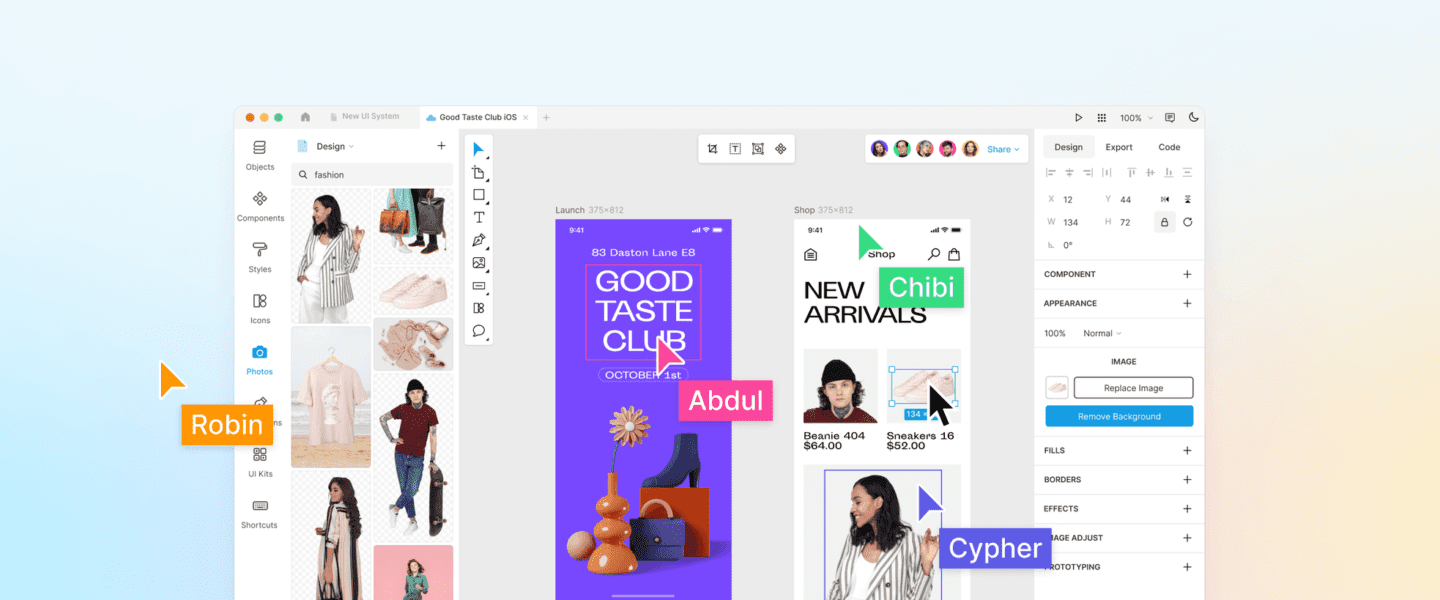Select the Comment speech bubble tool
This screenshot has width=1440, height=600.
[479, 331]
